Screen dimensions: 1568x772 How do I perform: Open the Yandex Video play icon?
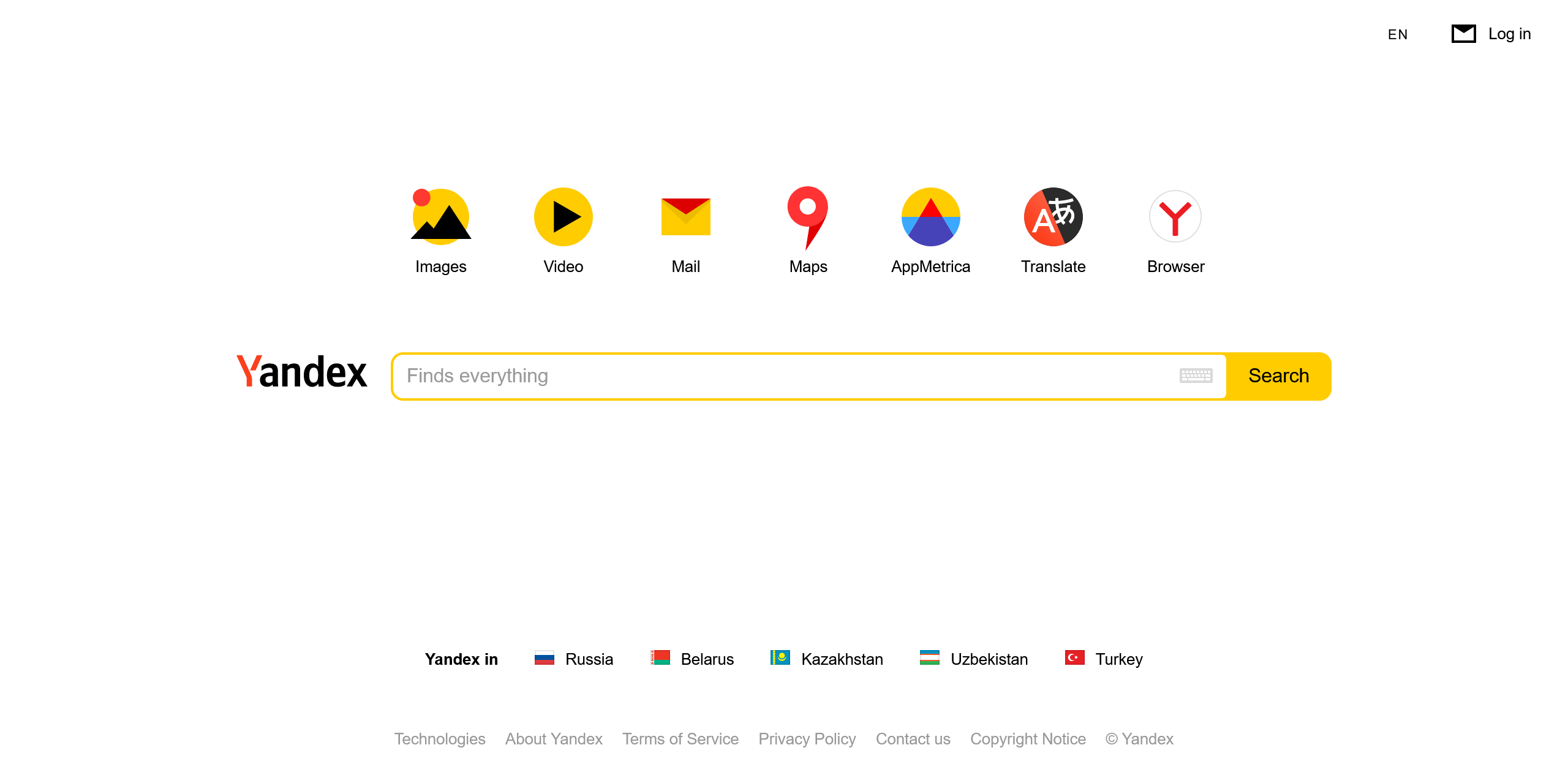pos(563,217)
